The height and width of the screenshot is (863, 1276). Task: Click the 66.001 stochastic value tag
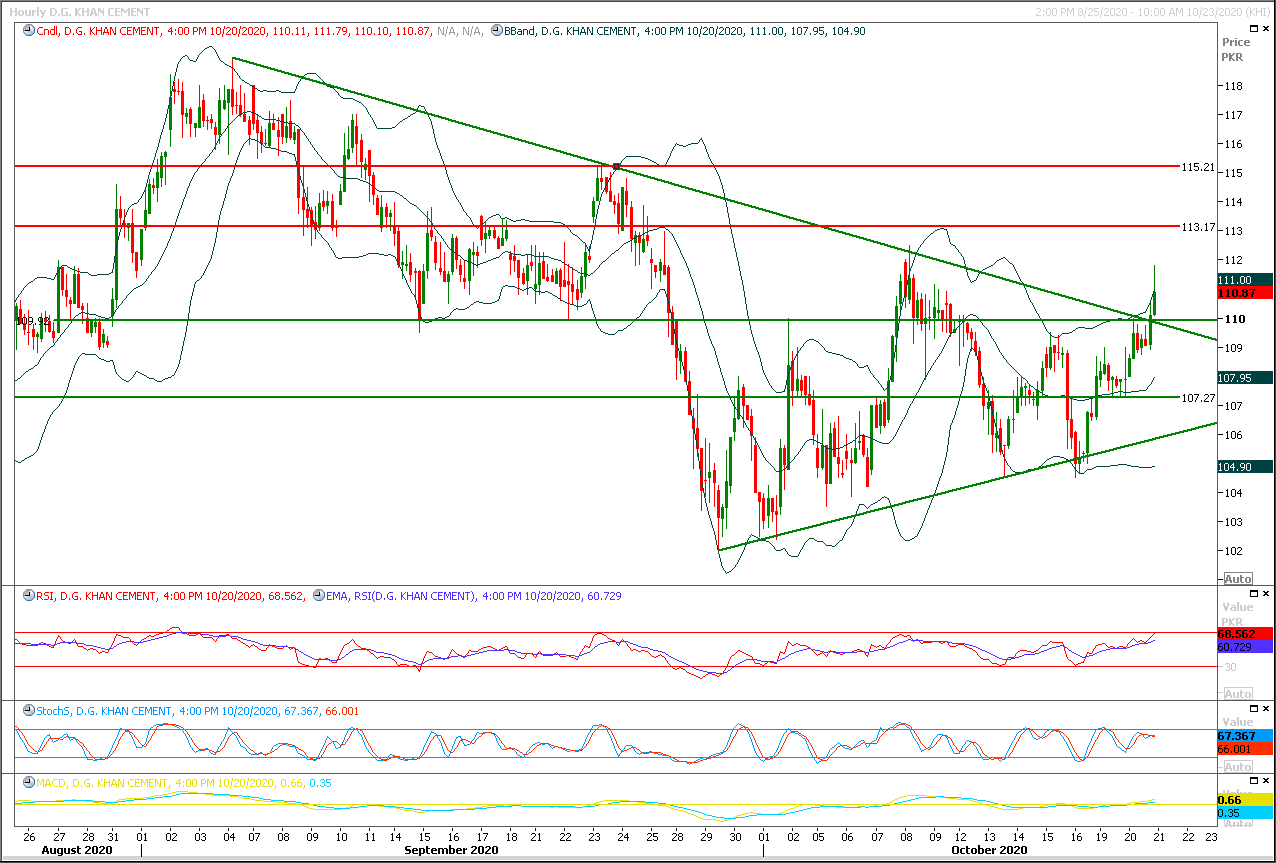point(1244,749)
